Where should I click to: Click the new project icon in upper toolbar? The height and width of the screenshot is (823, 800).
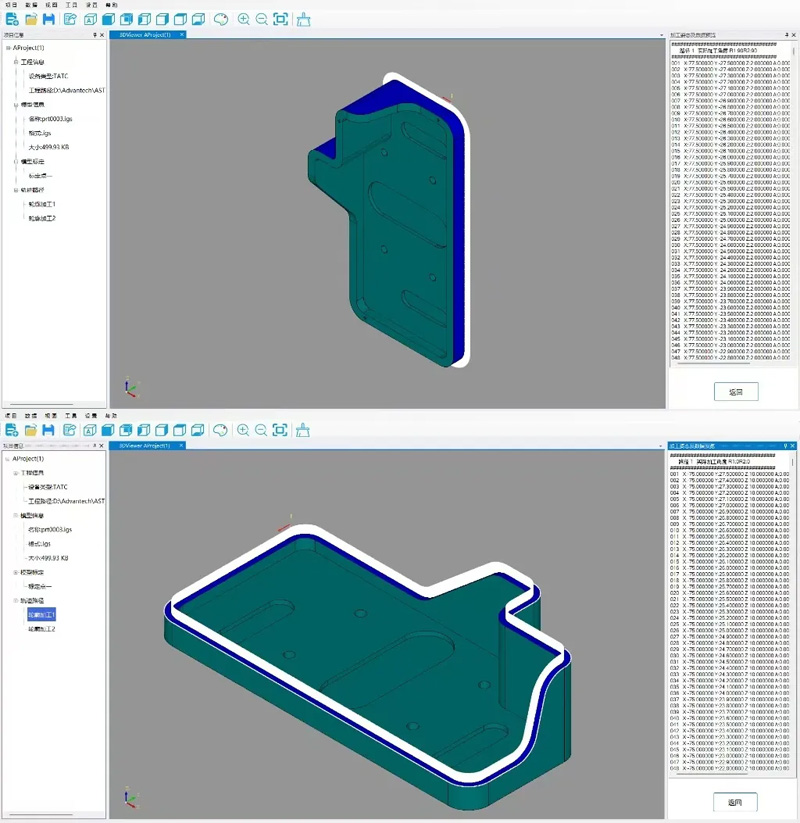click(x=12, y=19)
